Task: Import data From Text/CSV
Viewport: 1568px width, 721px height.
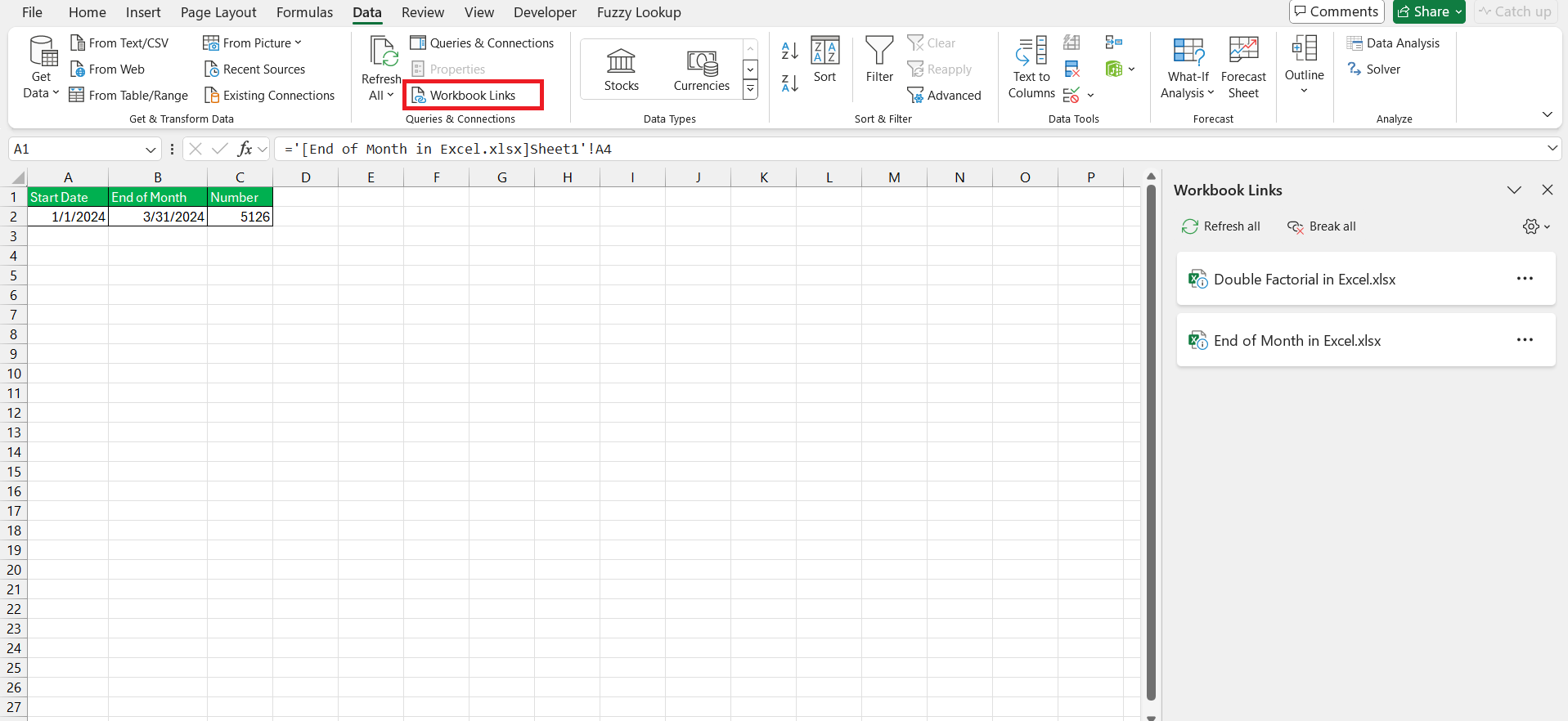Action: (x=119, y=43)
